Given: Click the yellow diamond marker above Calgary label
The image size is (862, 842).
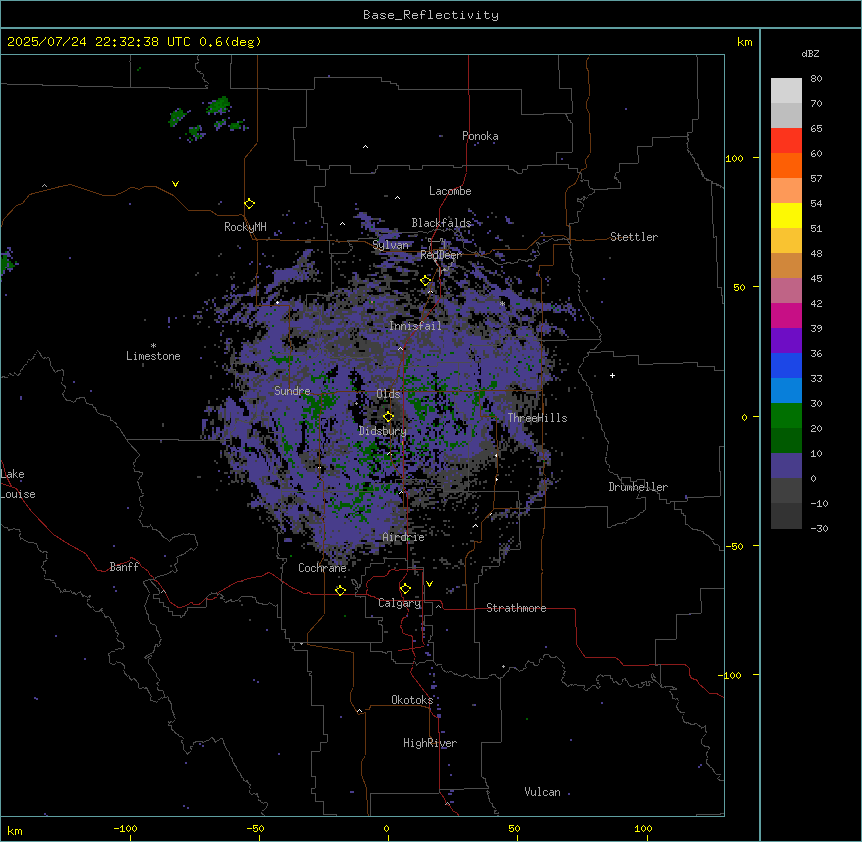Looking at the screenshot, I should point(406,589).
